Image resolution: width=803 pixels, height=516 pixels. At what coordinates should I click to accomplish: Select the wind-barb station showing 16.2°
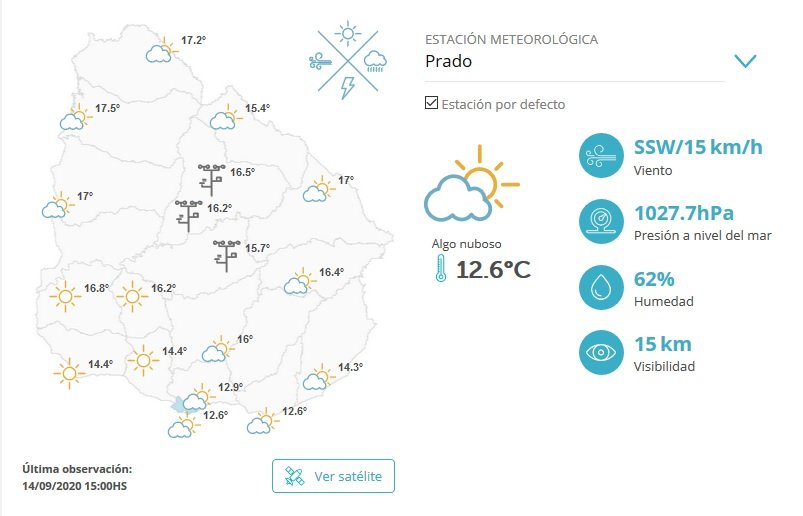188,216
